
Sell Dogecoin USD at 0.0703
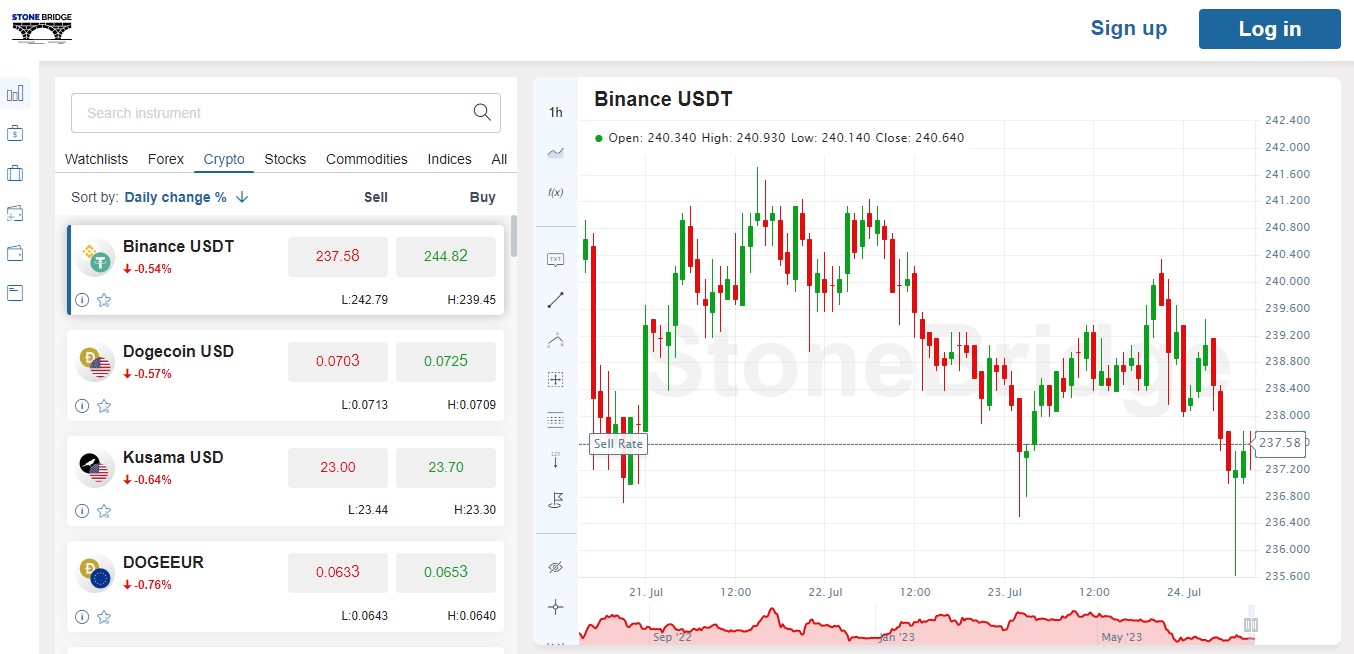338,361
